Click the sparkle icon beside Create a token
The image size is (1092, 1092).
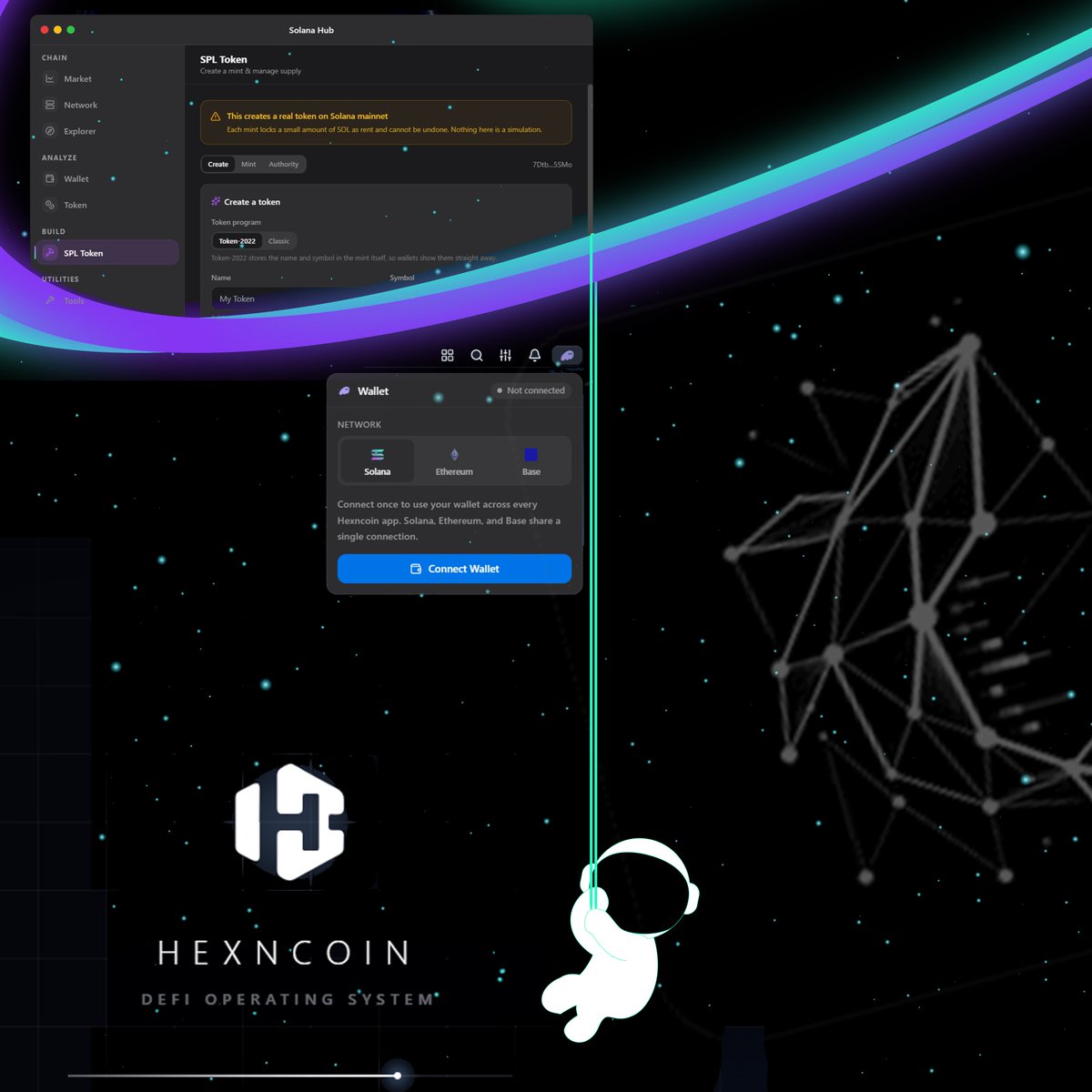tap(216, 201)
